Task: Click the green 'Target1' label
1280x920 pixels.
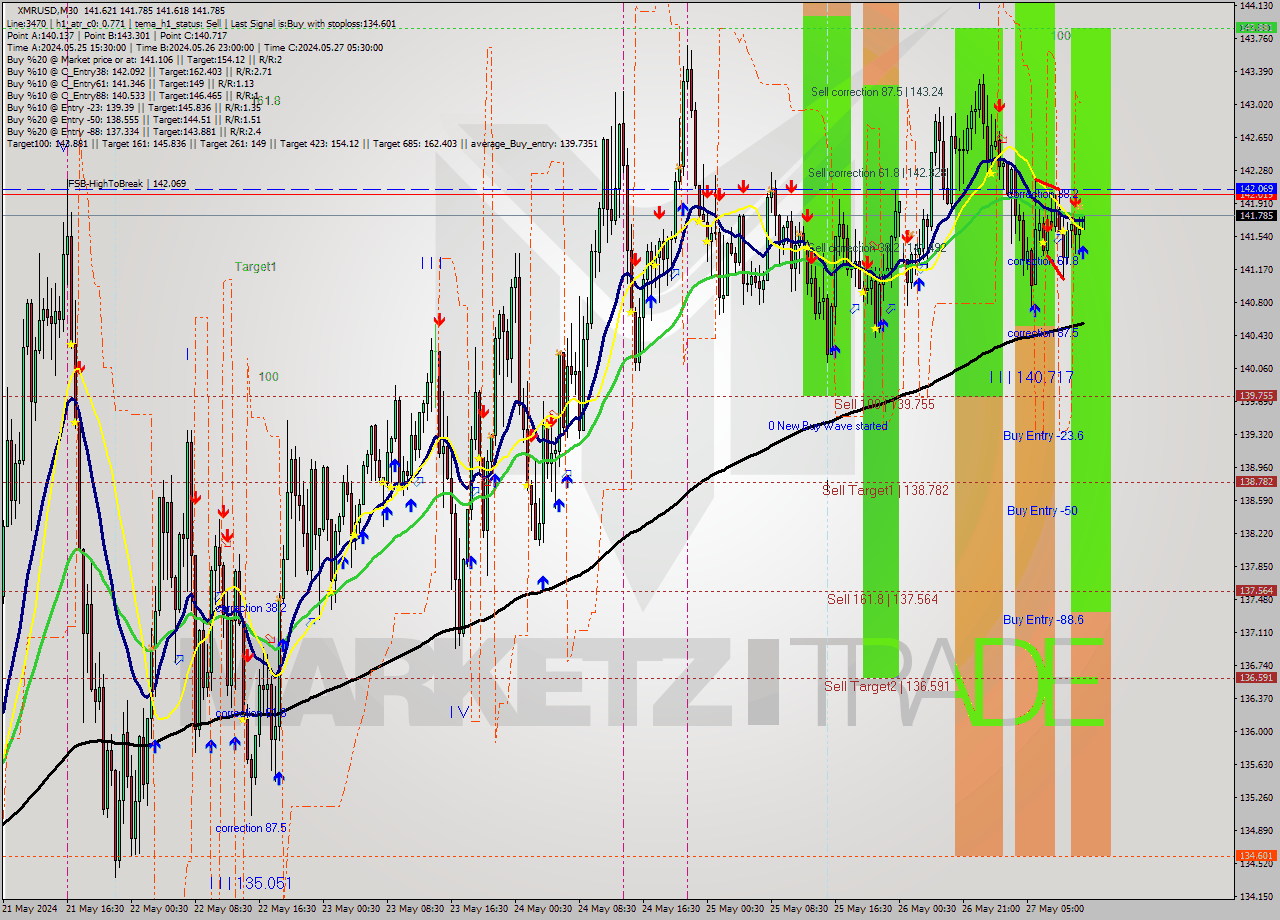Action: coord(255,267)
